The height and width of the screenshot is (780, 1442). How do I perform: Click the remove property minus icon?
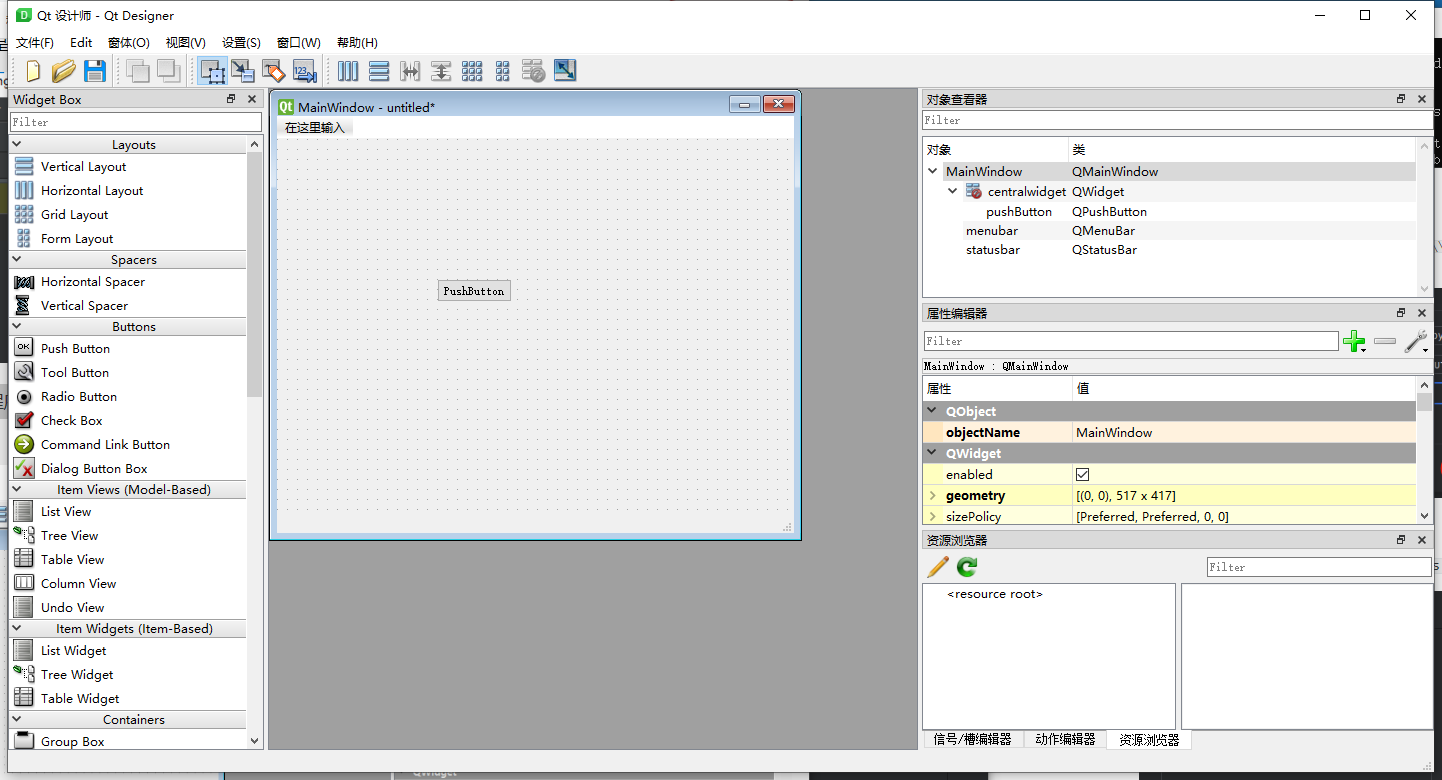(1385, 342)
